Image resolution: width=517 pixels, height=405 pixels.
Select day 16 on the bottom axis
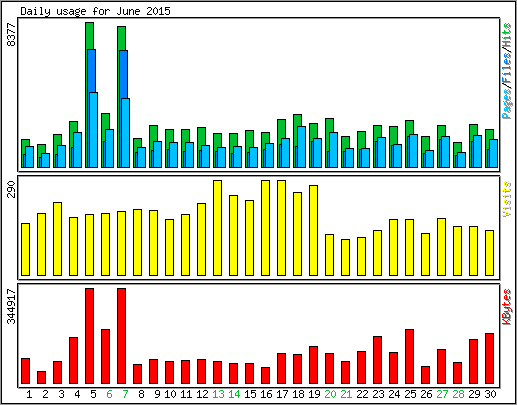coord(266,394)
